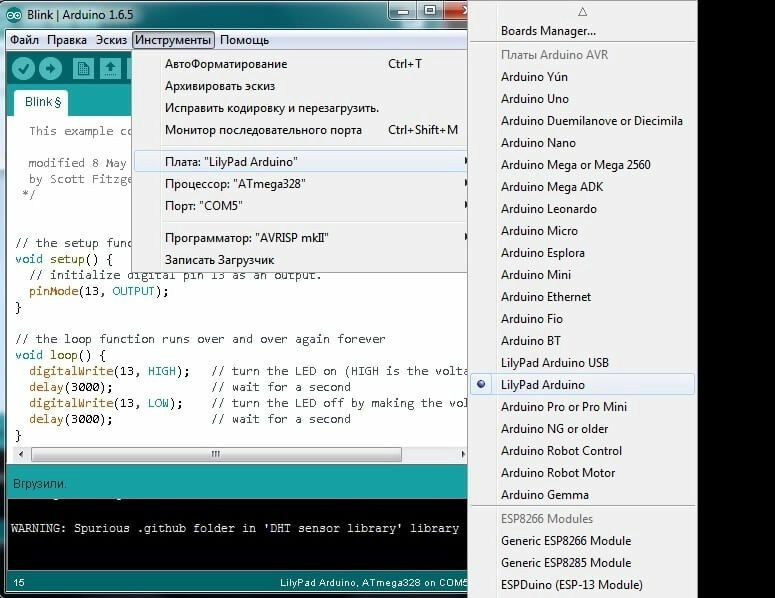This screenshot has width=775, height=598.
Task: Click the selected LilyPad Arduino radio entry
Action: point(583,384)
